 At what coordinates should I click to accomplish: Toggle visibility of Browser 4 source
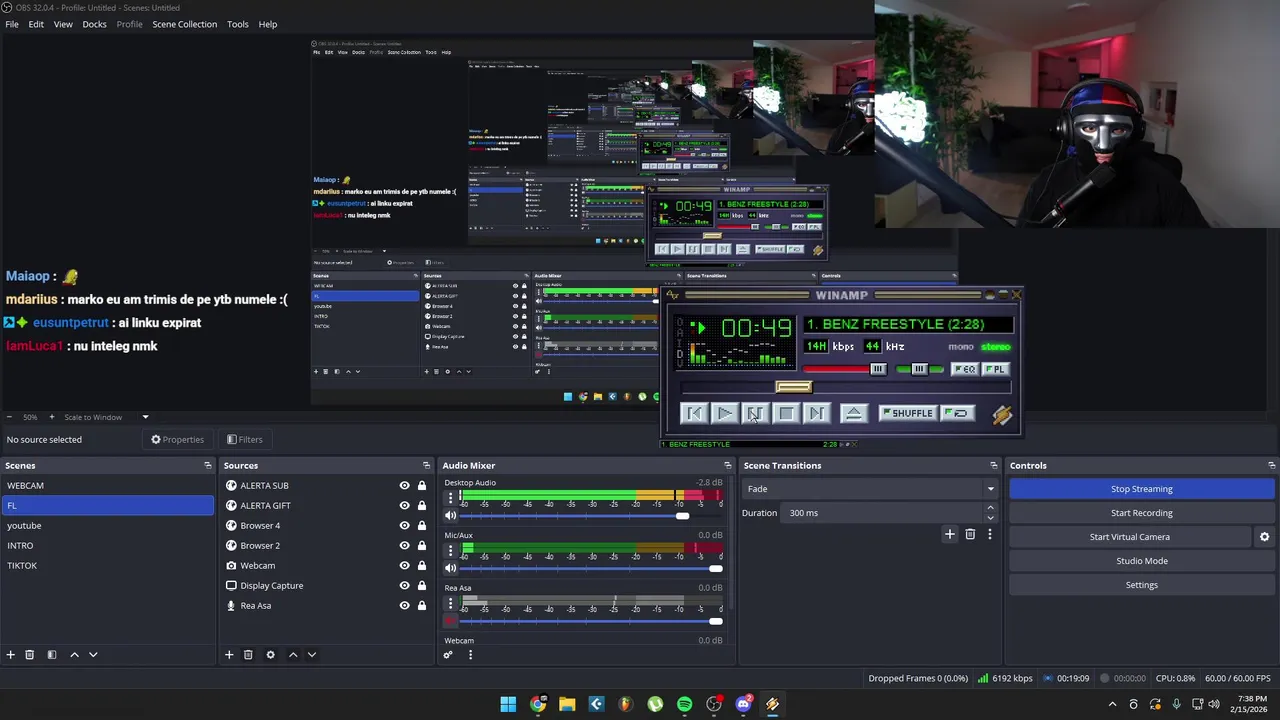pos(404,526)
